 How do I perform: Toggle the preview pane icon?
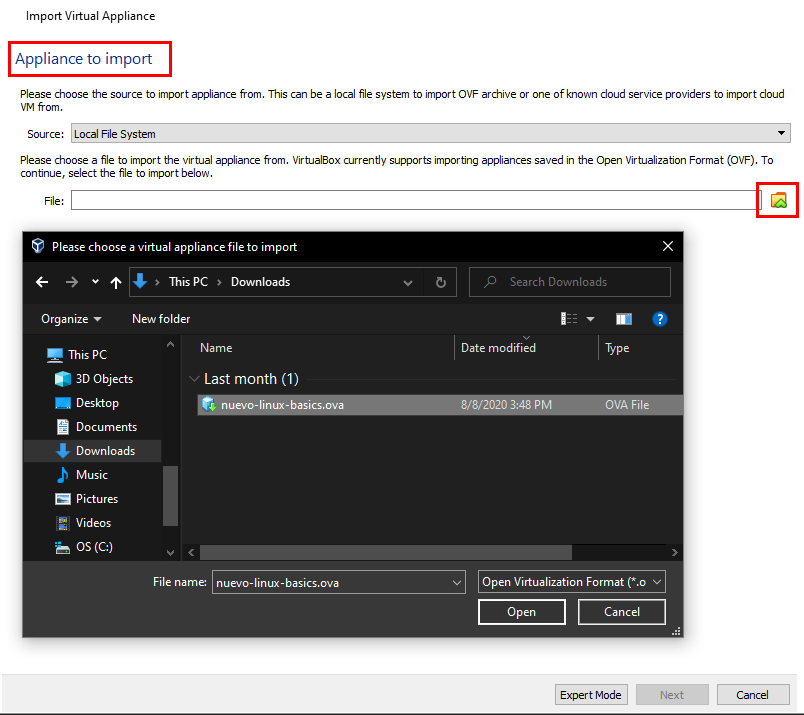[x=624, y=318]
